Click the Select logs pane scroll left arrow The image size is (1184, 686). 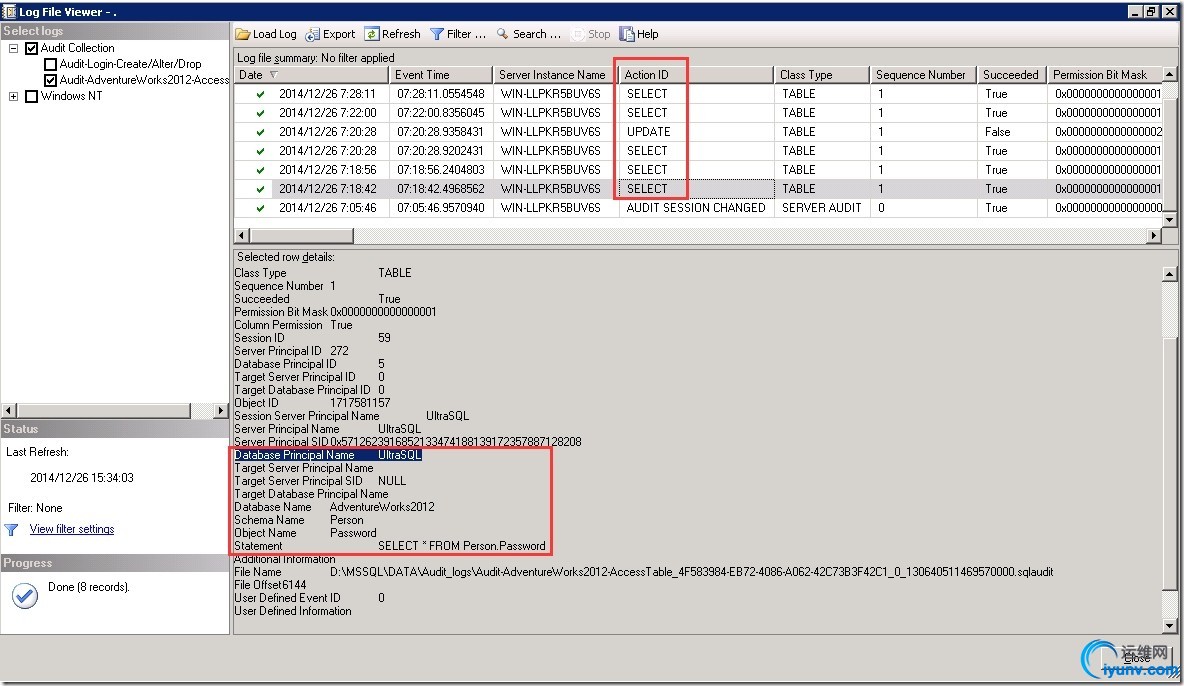(9, 410)
